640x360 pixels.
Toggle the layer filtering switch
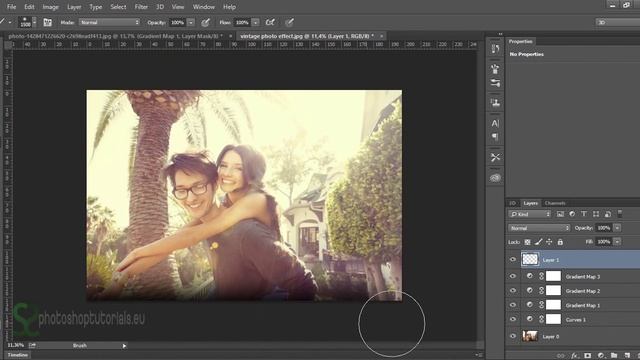620,213
